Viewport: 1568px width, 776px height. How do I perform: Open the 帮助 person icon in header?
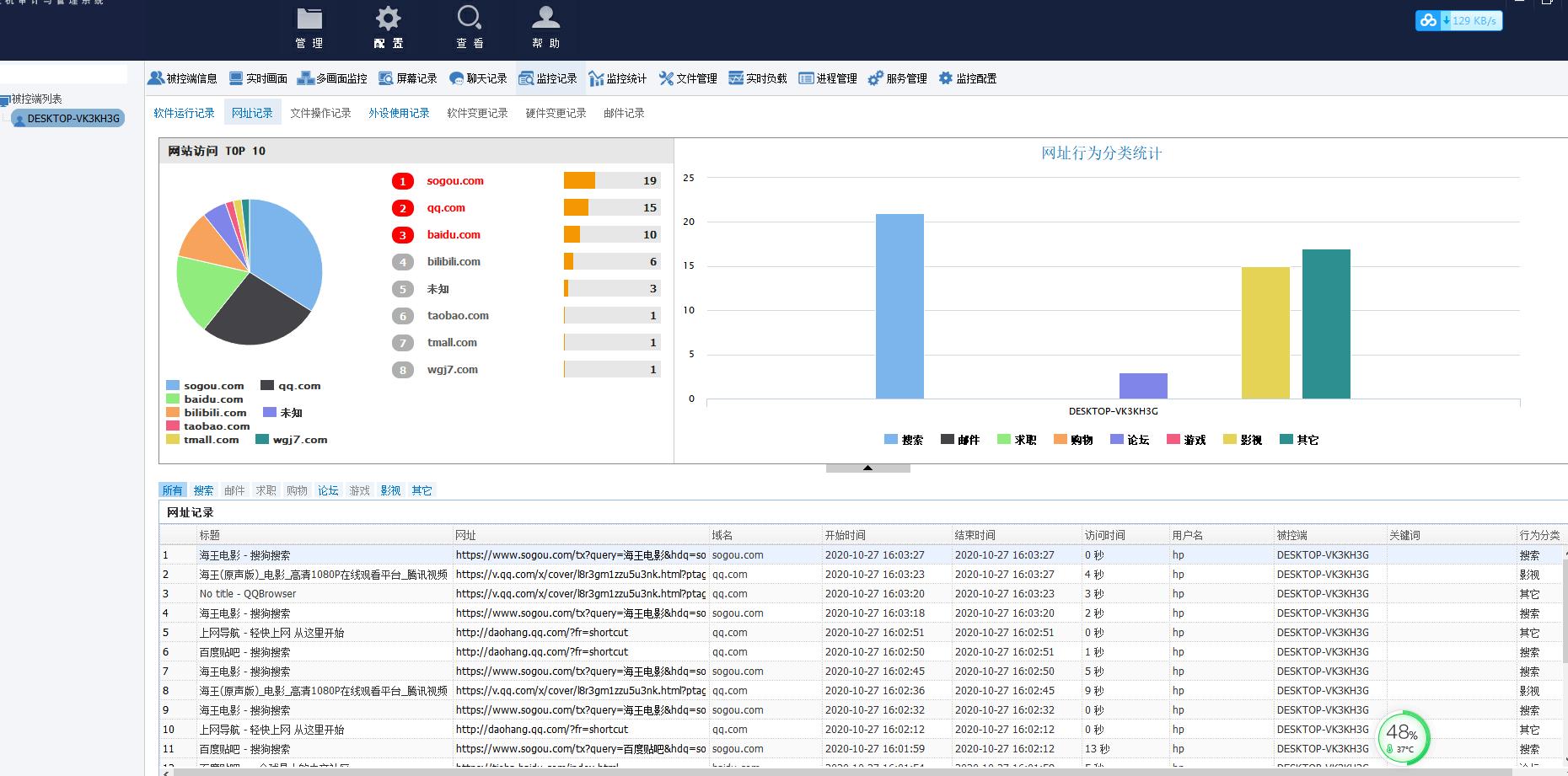click(x=545, y=19)
